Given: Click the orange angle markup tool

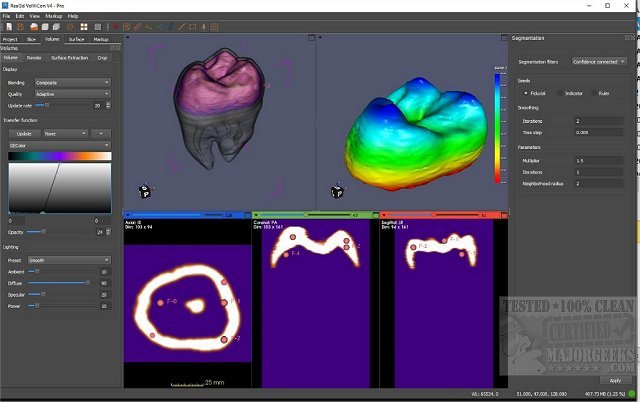Looking at the screenshot, I should [x=149, y=27].
